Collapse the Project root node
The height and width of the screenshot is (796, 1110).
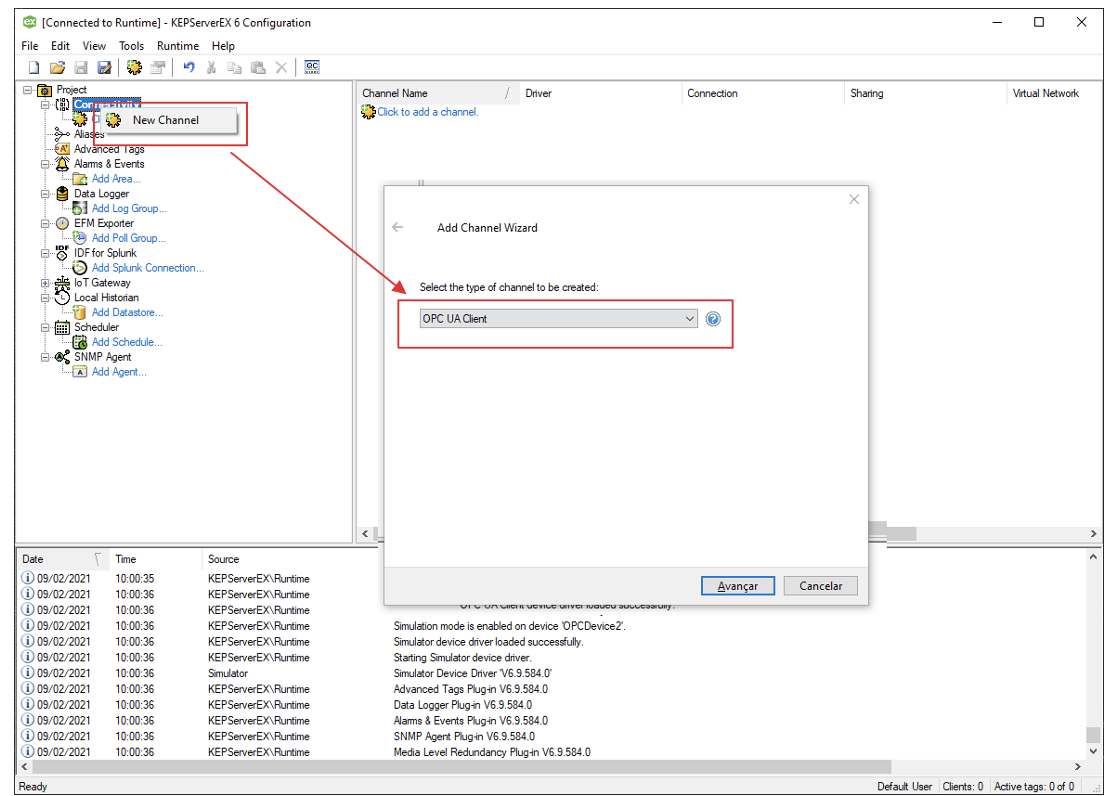(x=28, y=90)
